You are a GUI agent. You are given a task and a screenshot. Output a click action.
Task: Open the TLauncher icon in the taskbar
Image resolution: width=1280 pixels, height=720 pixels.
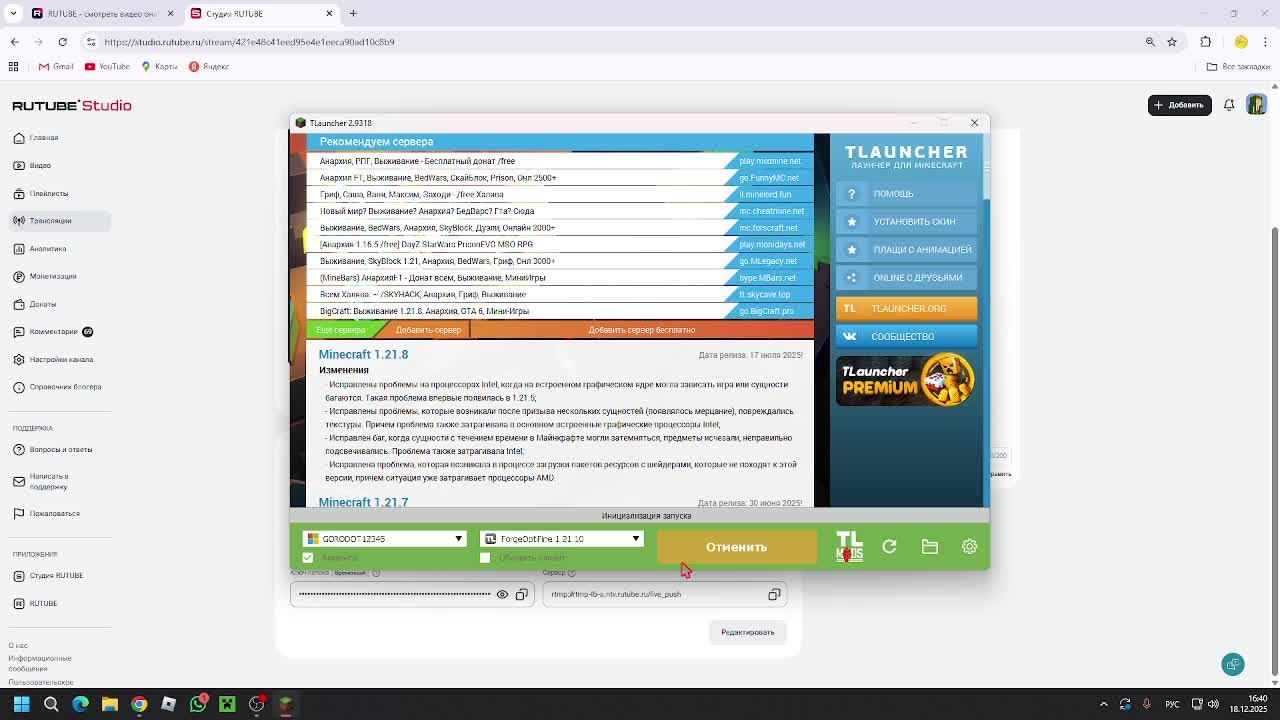click(x=286, y=704)
